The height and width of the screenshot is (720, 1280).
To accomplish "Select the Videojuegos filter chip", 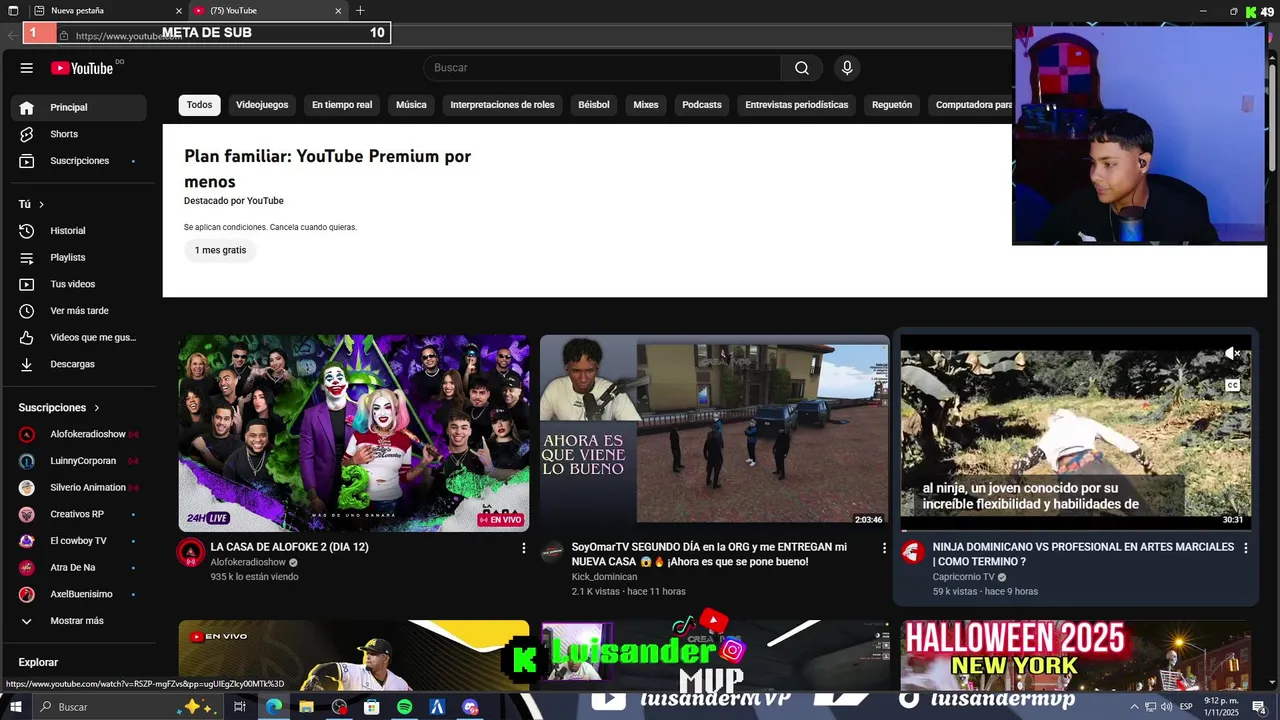I will pyautogui.click(x=262, y=105).
